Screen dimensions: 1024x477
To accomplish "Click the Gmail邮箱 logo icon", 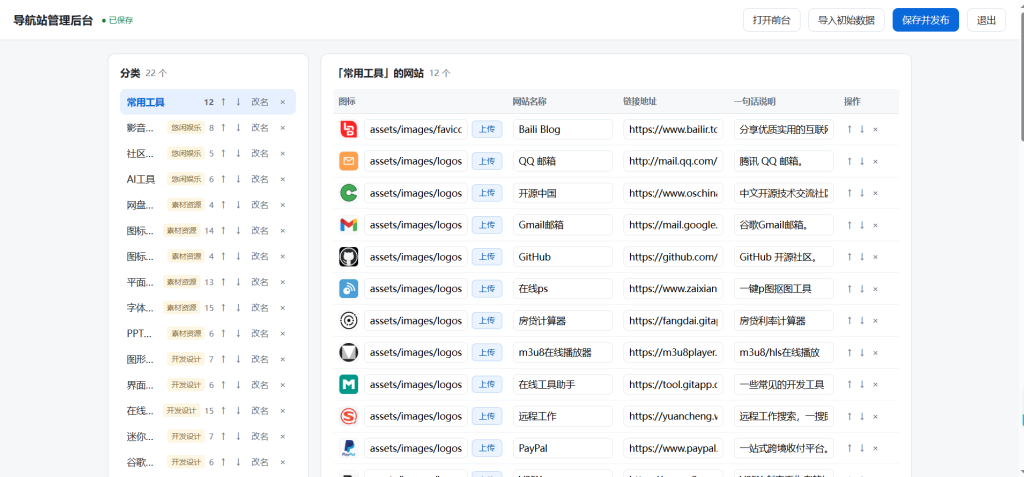I will coord(349,225).
